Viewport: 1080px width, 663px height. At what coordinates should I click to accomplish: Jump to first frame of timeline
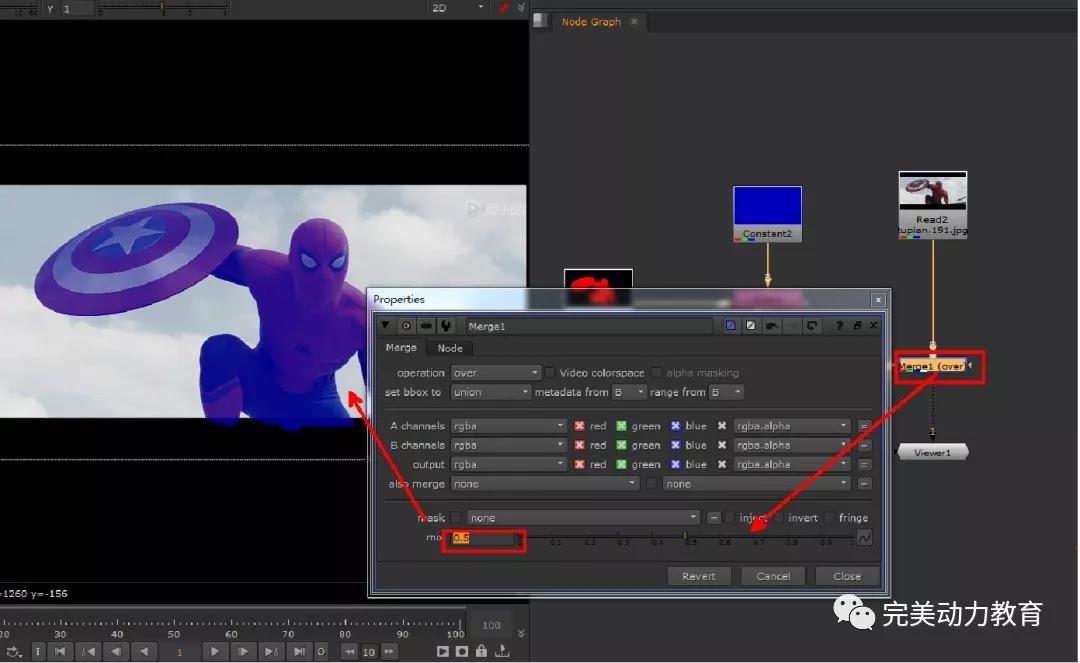60,651
